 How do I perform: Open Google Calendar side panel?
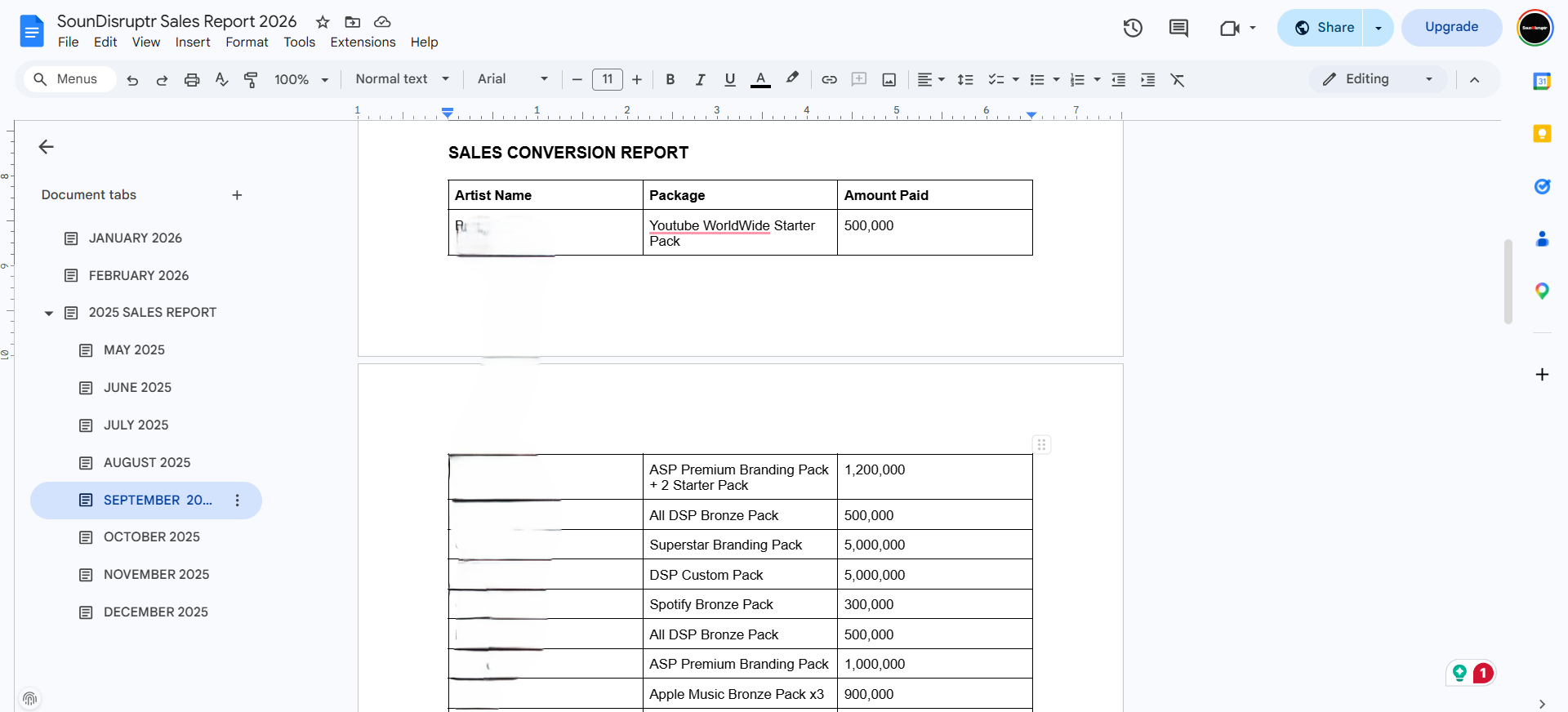tap(1542, 81)
